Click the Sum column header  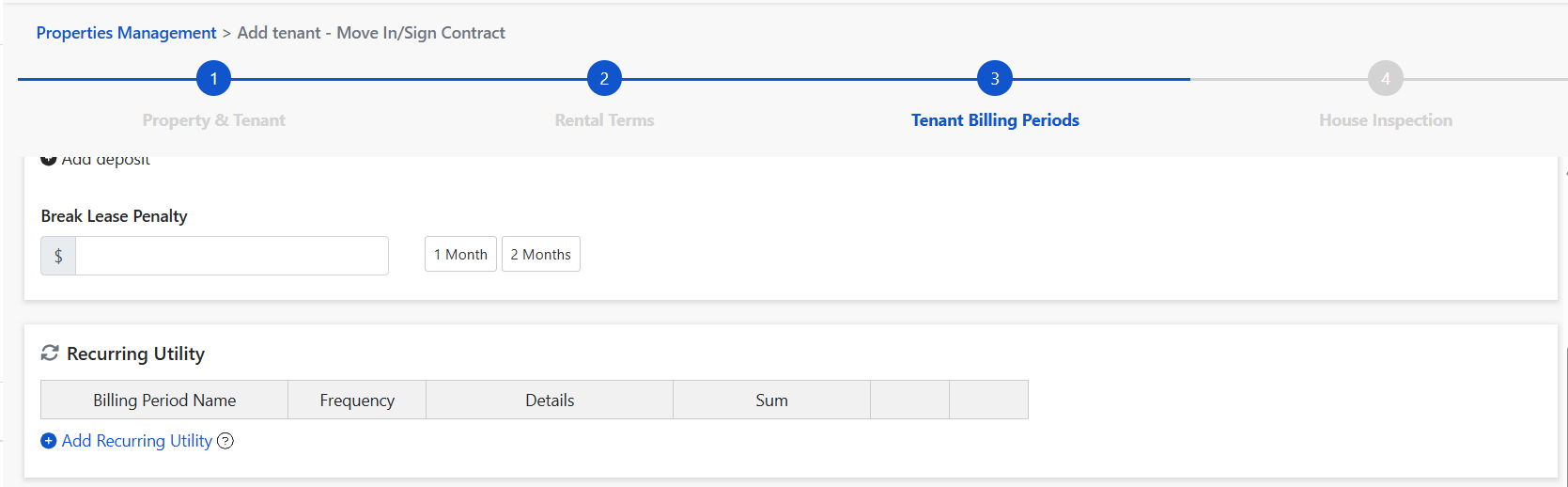coord(771,401)
